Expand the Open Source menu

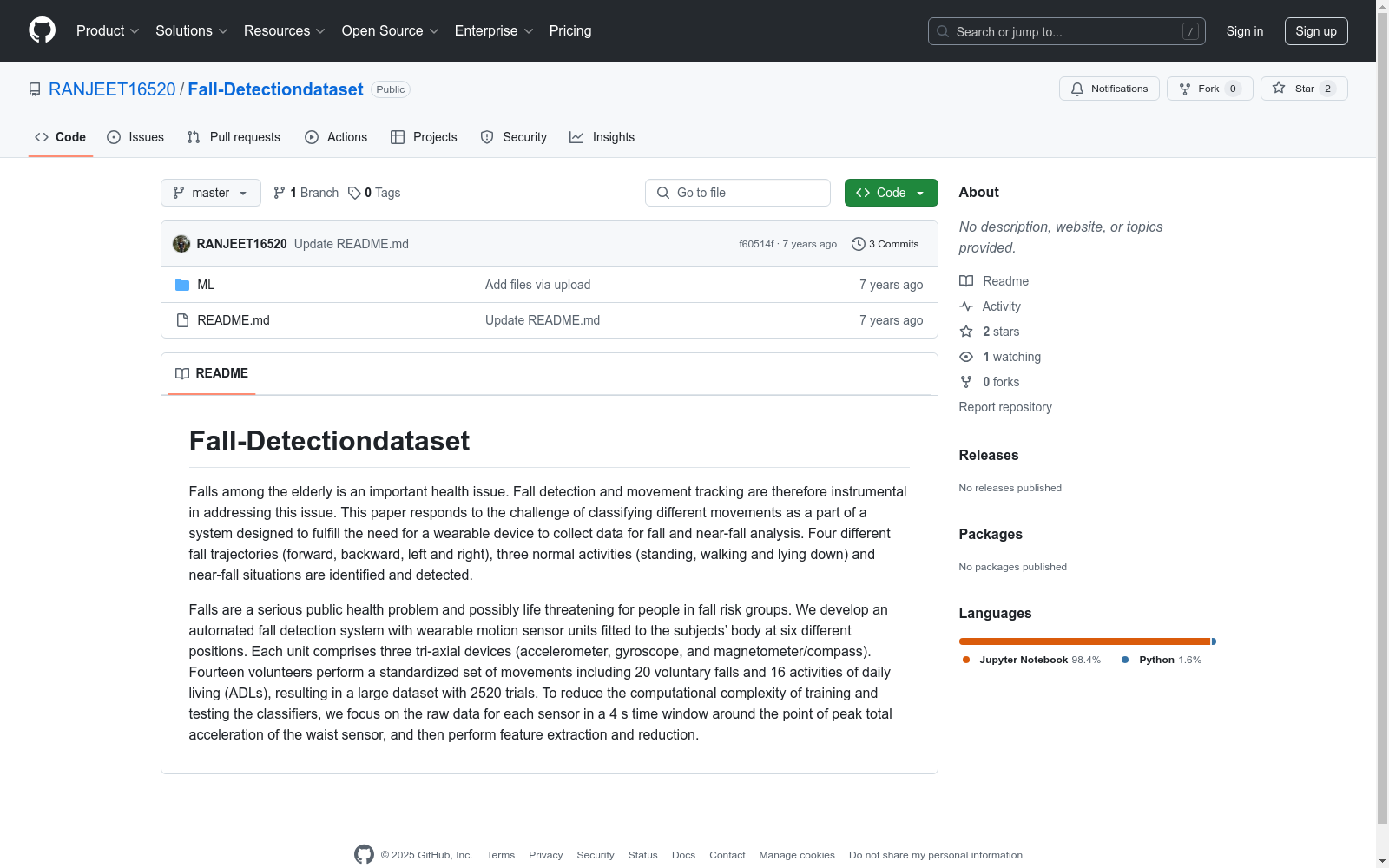(391, 31)
